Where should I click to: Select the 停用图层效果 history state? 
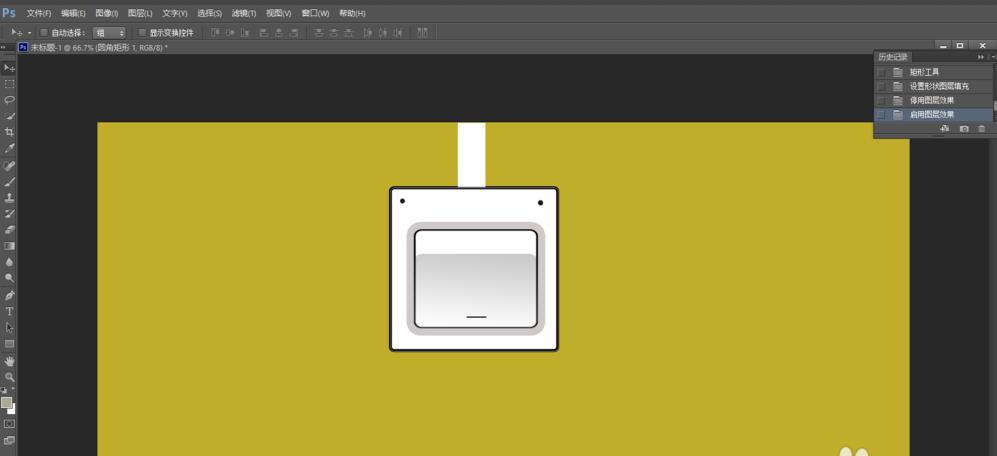coord(931,100)
